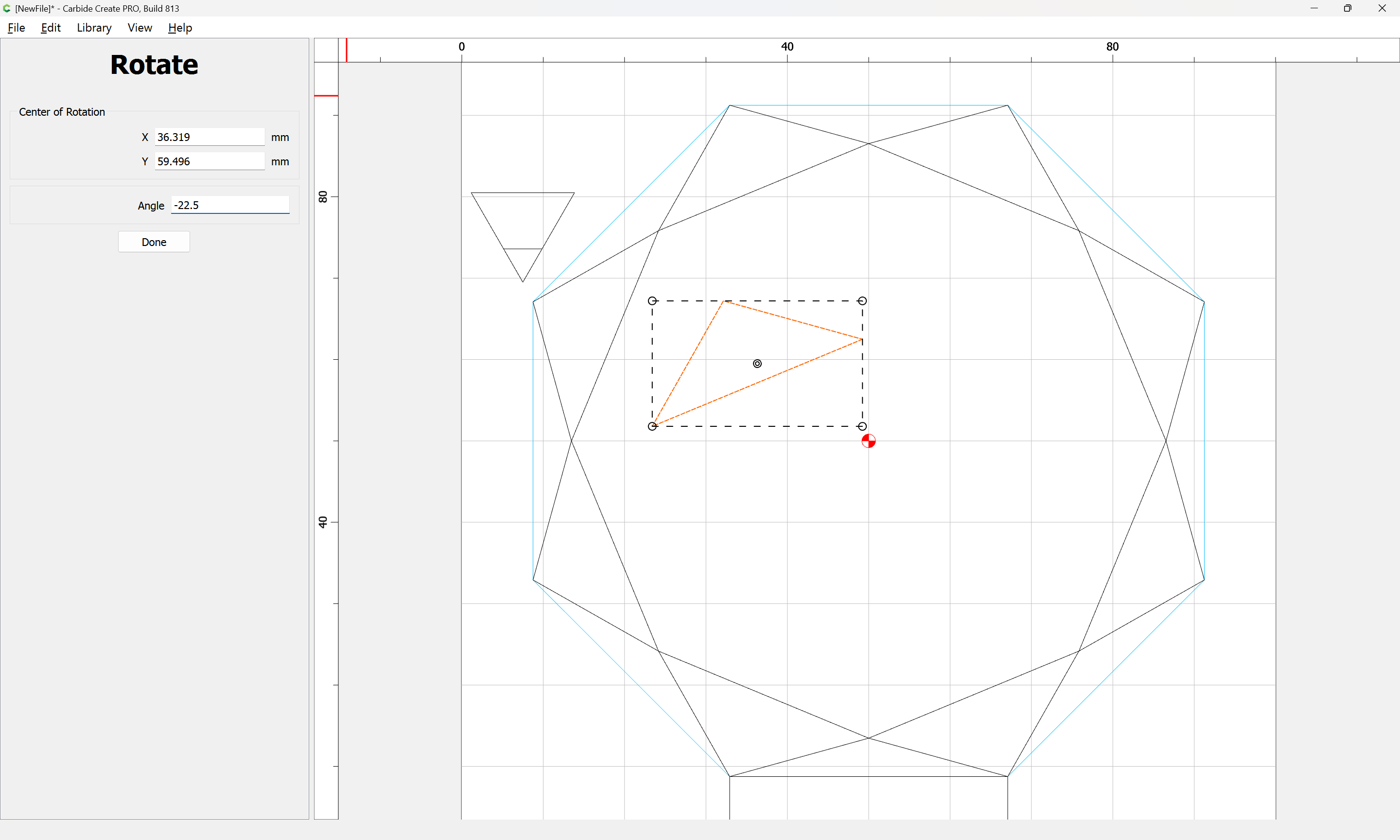Click the Carbide Create app icon in title bar
This screenshot has height=840, width=1400.
(x=7, y=8)
